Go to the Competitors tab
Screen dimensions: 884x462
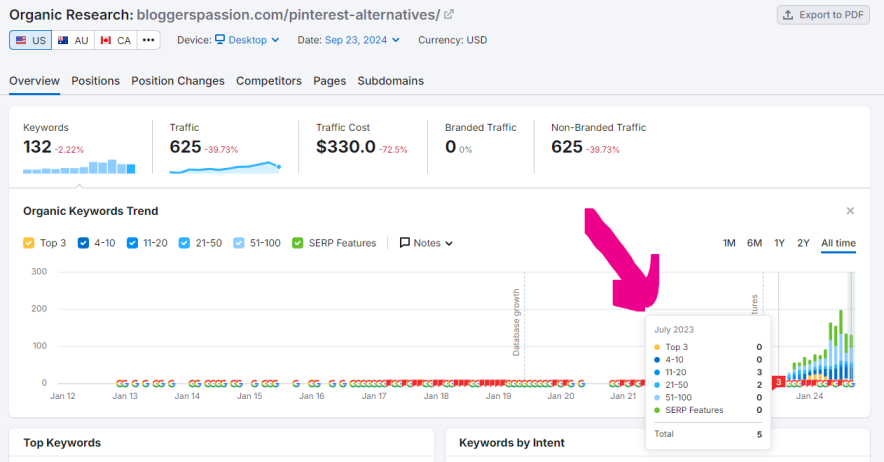(268, 81)
